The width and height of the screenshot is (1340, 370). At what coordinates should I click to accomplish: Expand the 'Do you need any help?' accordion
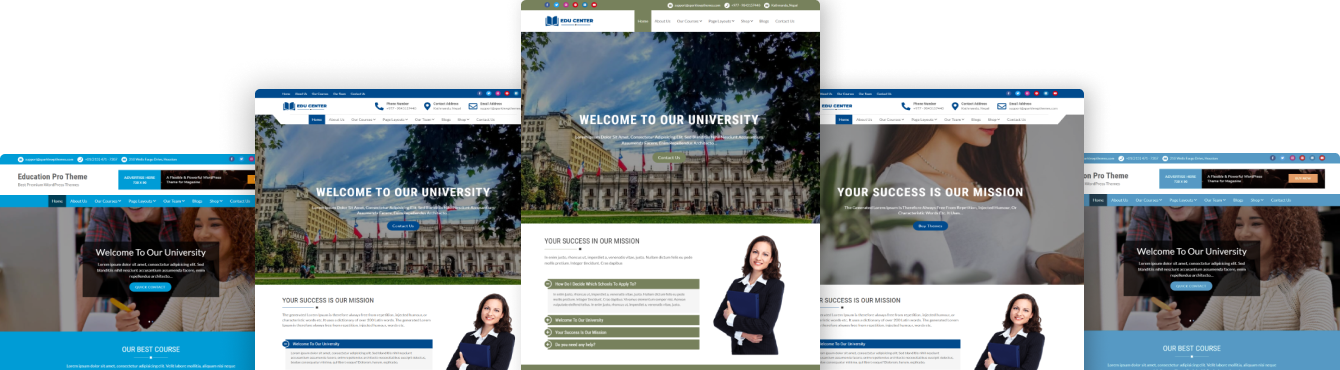click(x=621, y=344)
